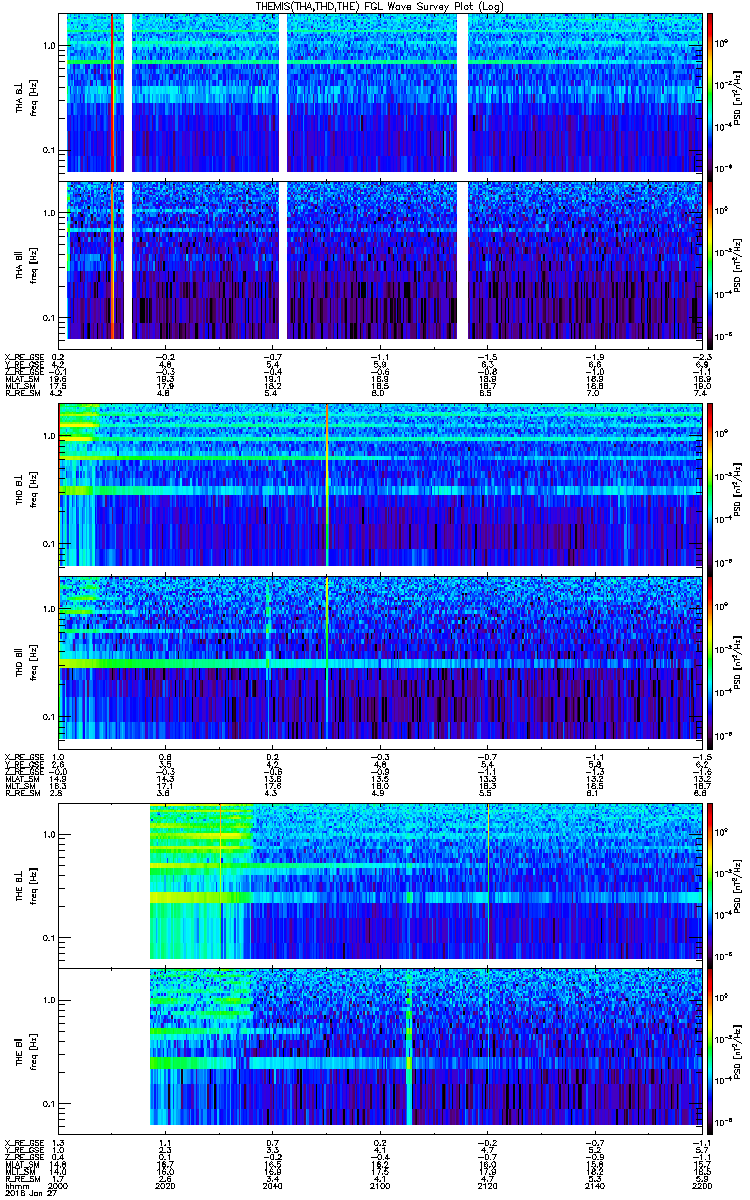Click the 'X_RE_GSE' row label below THE panels

click(x=25, y=1141)
